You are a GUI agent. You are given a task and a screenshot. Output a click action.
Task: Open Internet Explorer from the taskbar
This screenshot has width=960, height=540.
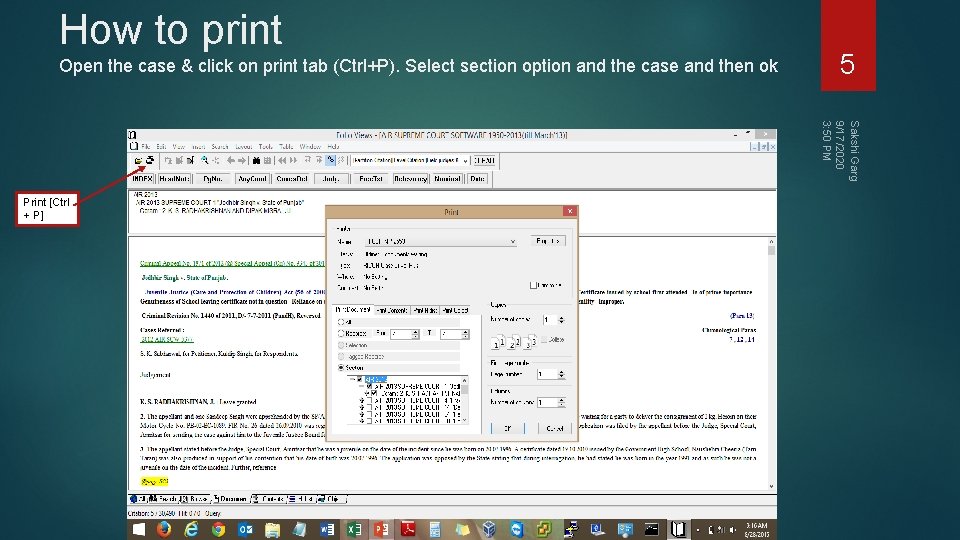(x=191, y=529)
